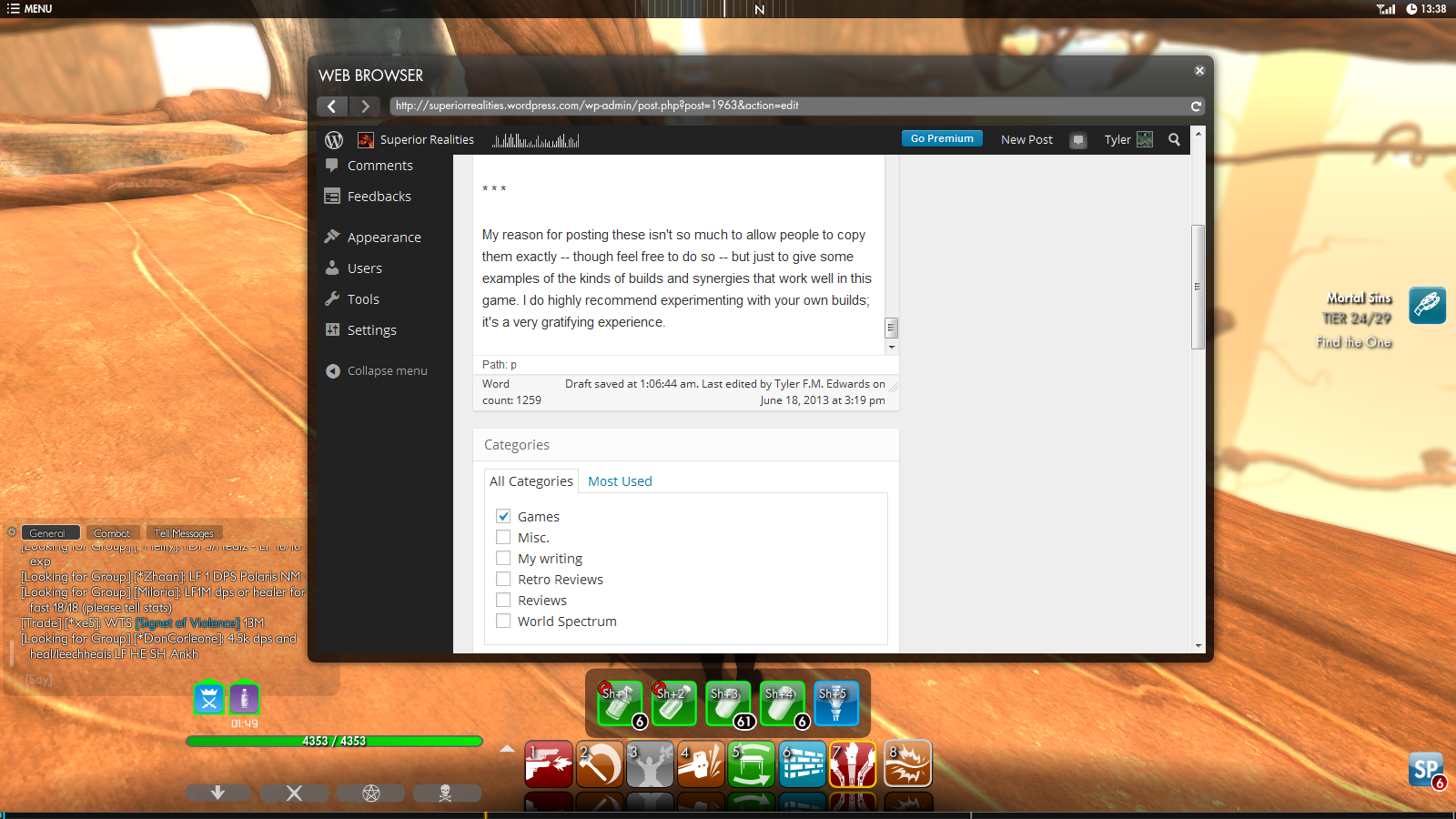Enable the World Spectrum category checkbox
This screenshot has height=819, width=1456.
(x=503, y=621)
